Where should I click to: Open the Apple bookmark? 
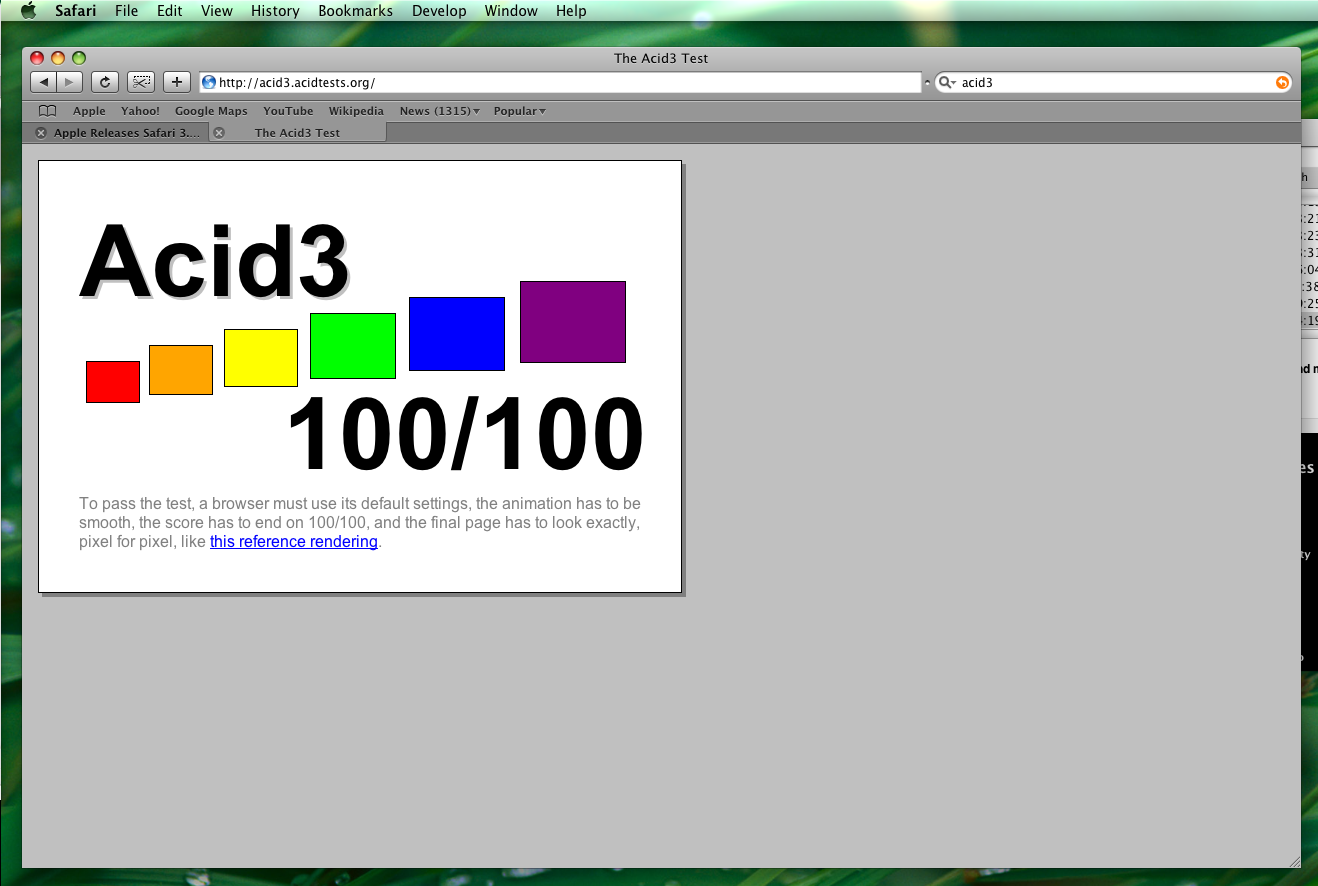tap(89, 111)
